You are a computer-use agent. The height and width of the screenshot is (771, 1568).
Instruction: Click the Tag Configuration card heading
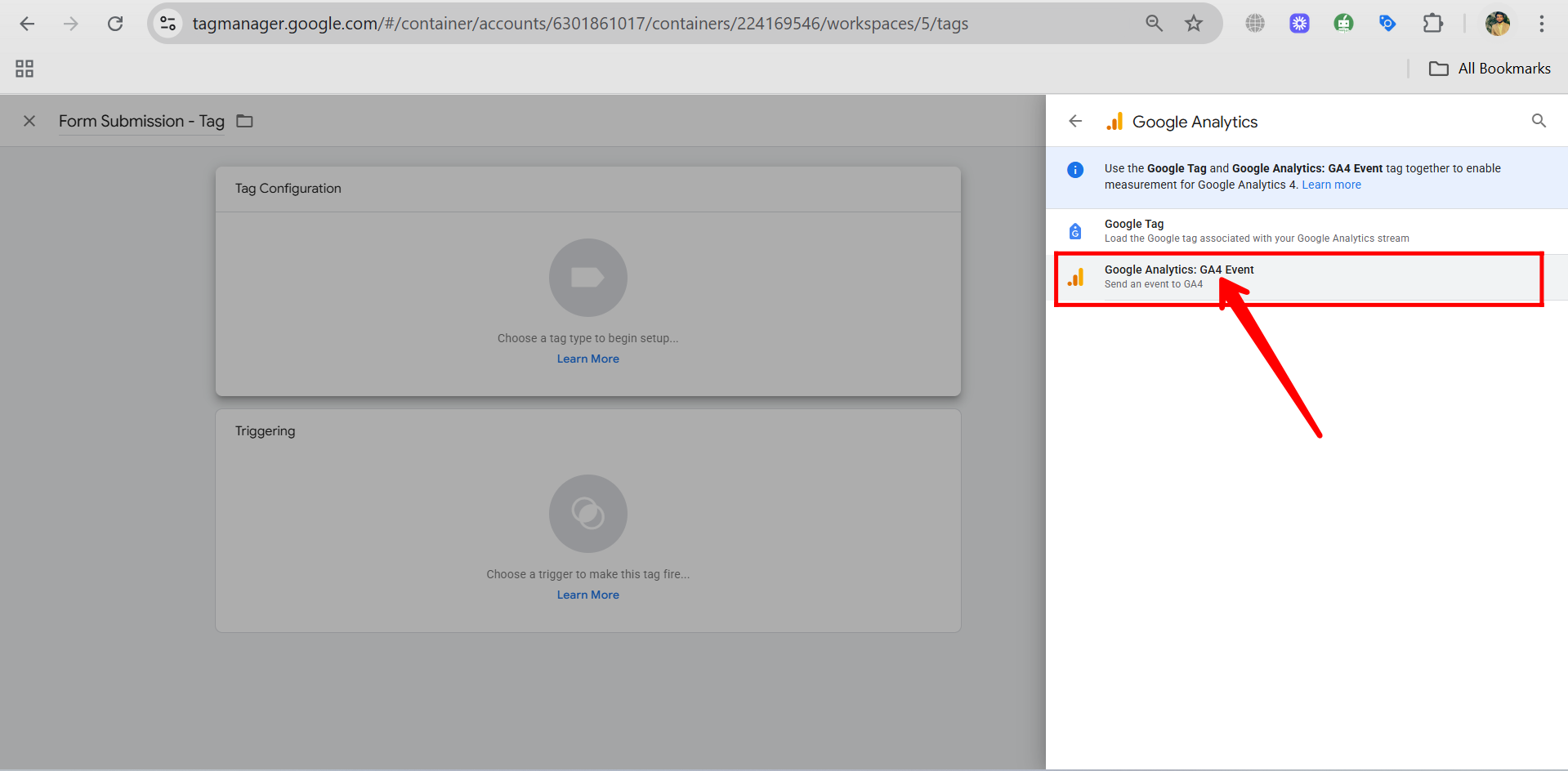[x=288, y=189]
